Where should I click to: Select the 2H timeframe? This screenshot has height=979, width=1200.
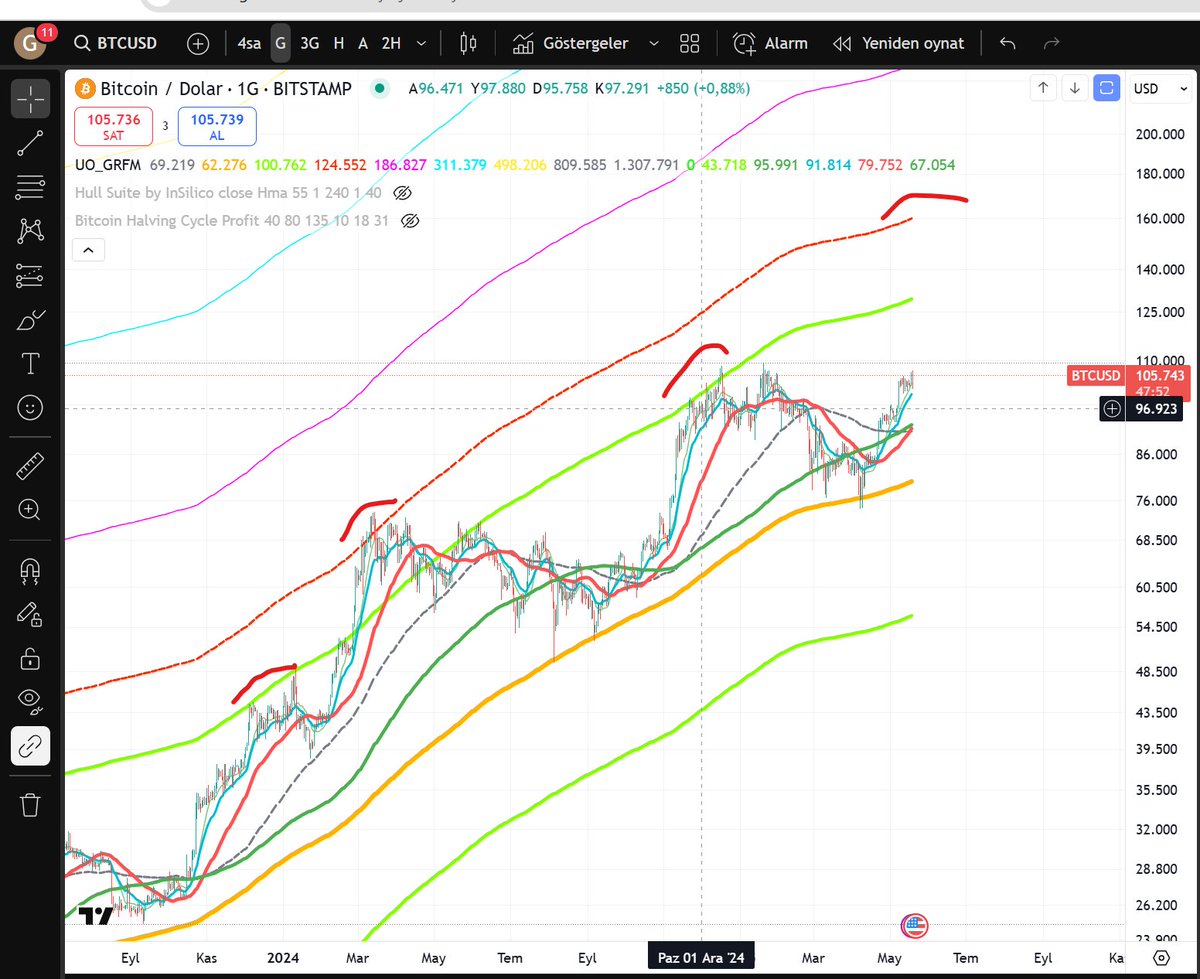pos(391,44)
